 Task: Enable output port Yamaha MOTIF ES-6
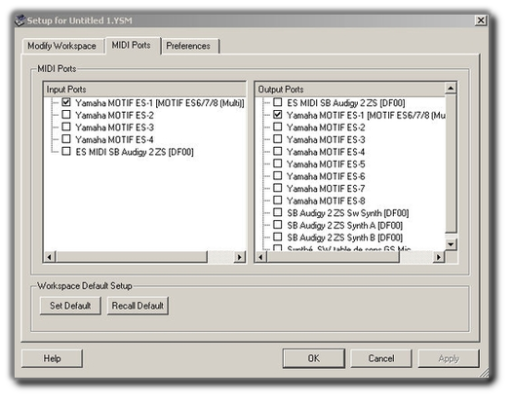tap(278, 176)
